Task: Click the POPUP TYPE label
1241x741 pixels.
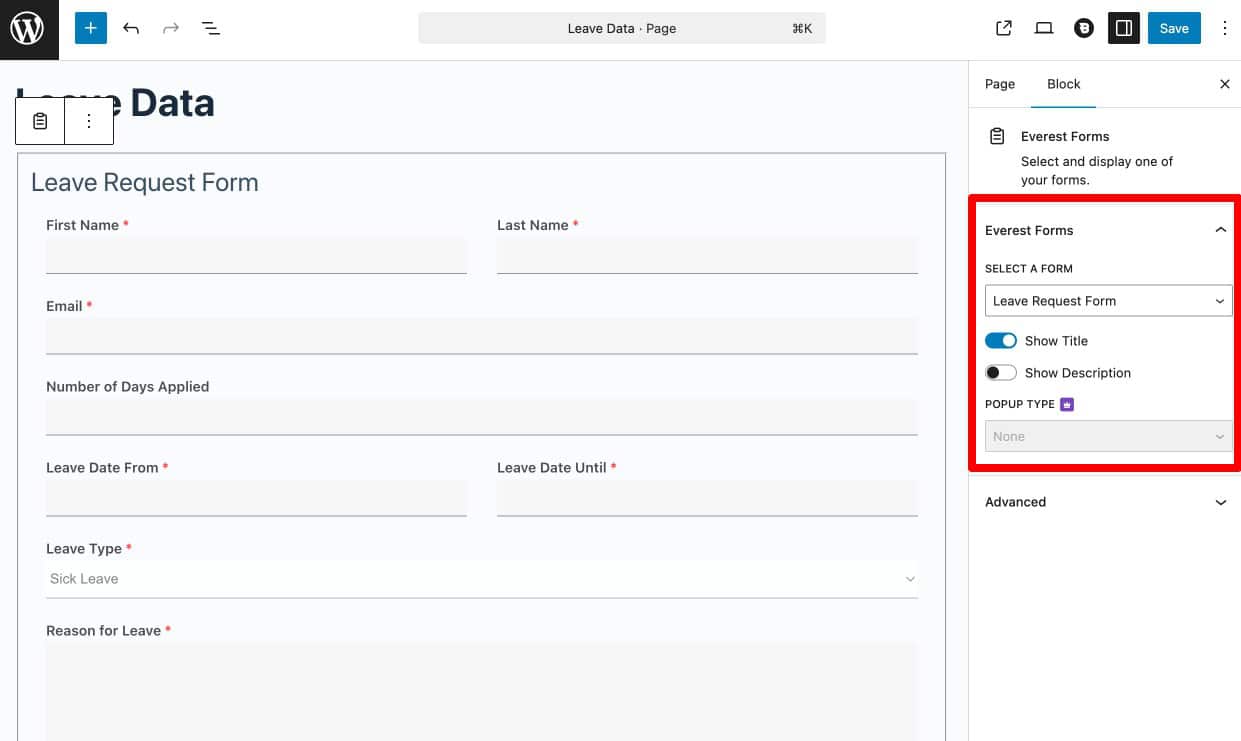Action: pyautogui.click(x=1020, y=404)
